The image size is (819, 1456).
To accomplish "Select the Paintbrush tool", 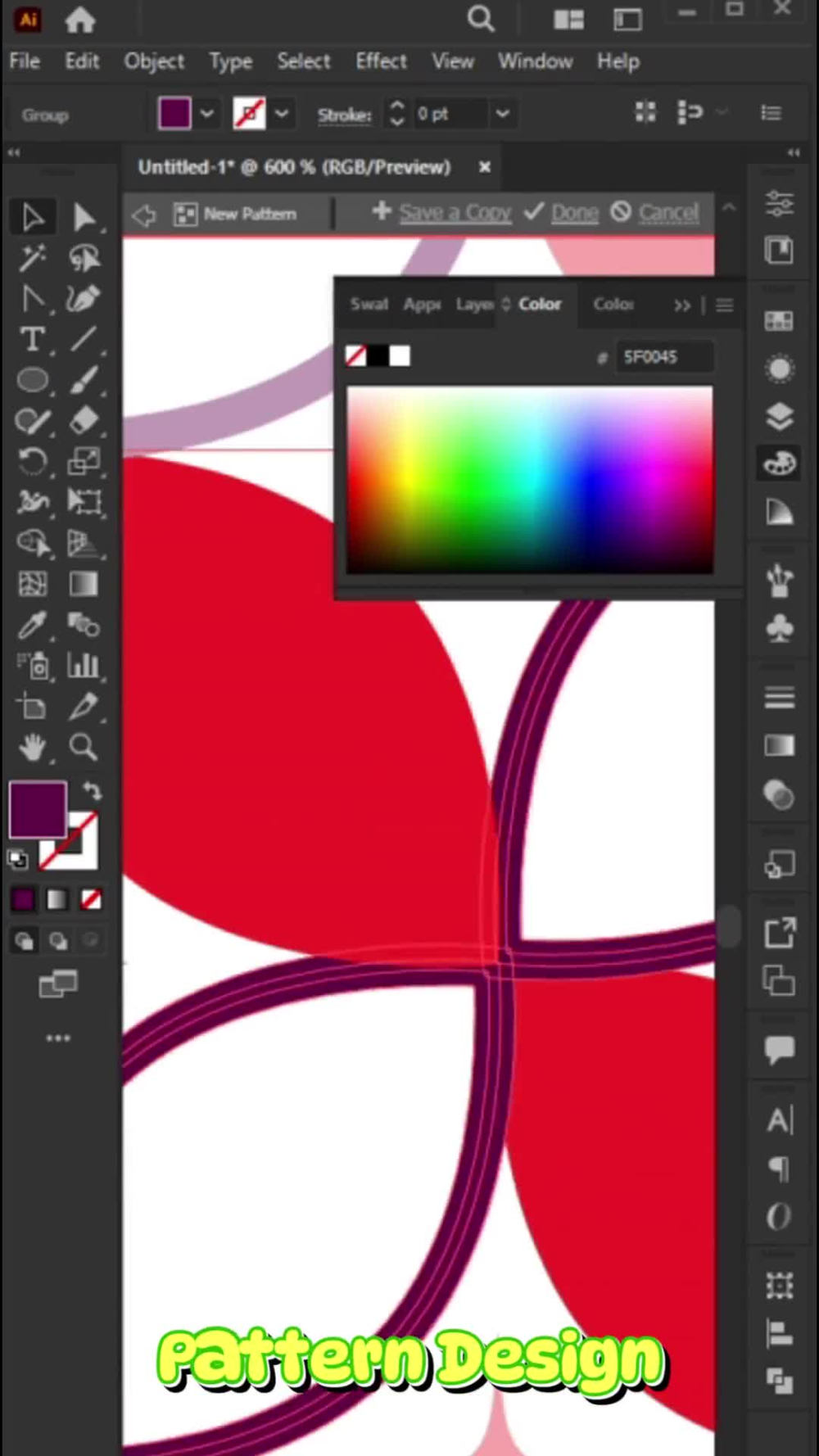I will [84, 380].
